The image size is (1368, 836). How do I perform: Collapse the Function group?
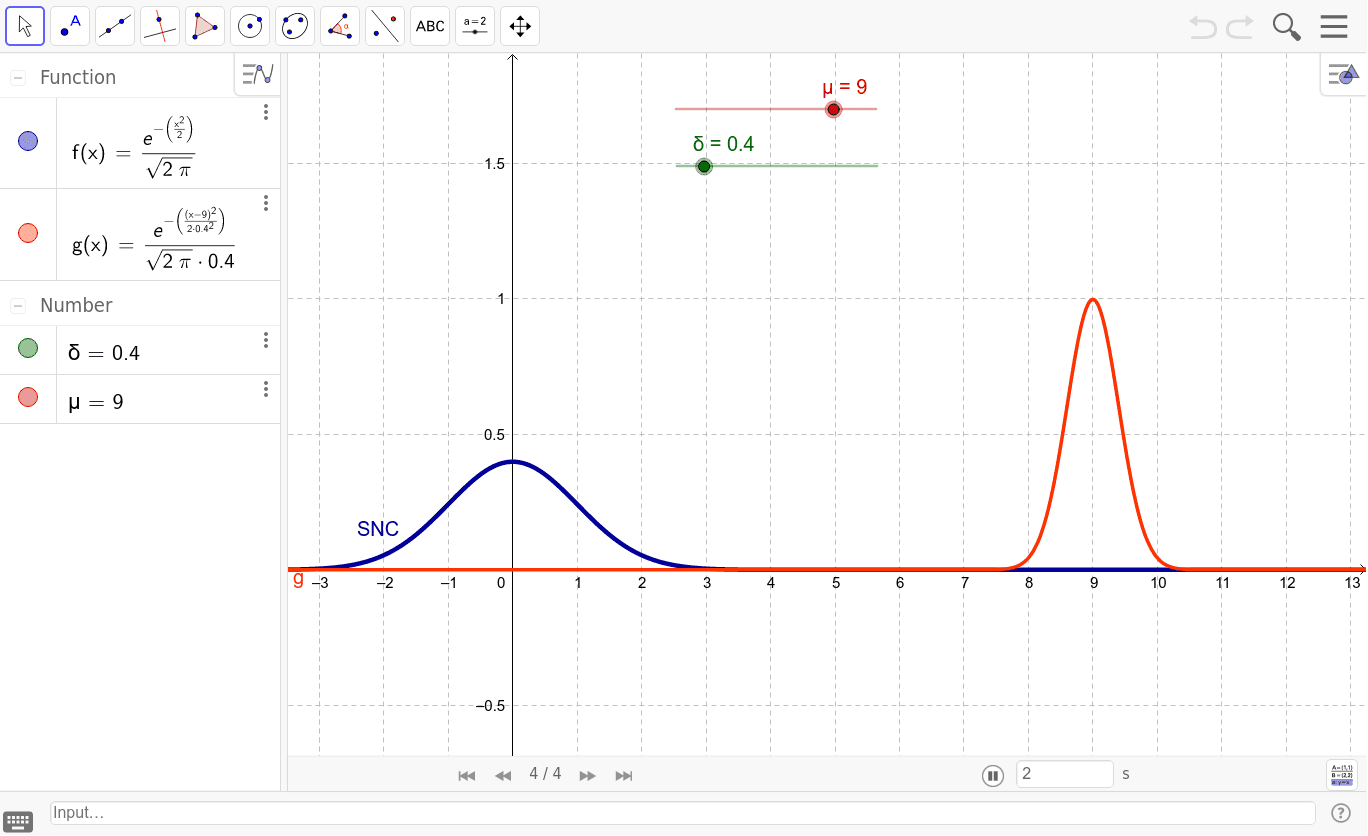(x=18, y=78)
